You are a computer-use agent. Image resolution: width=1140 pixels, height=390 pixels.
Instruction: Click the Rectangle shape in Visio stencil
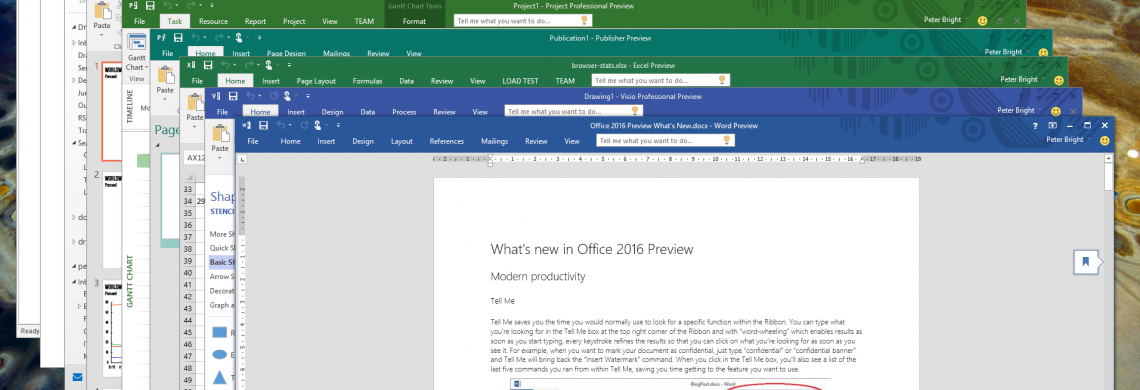pyautogui.click(x=220, y=333)
